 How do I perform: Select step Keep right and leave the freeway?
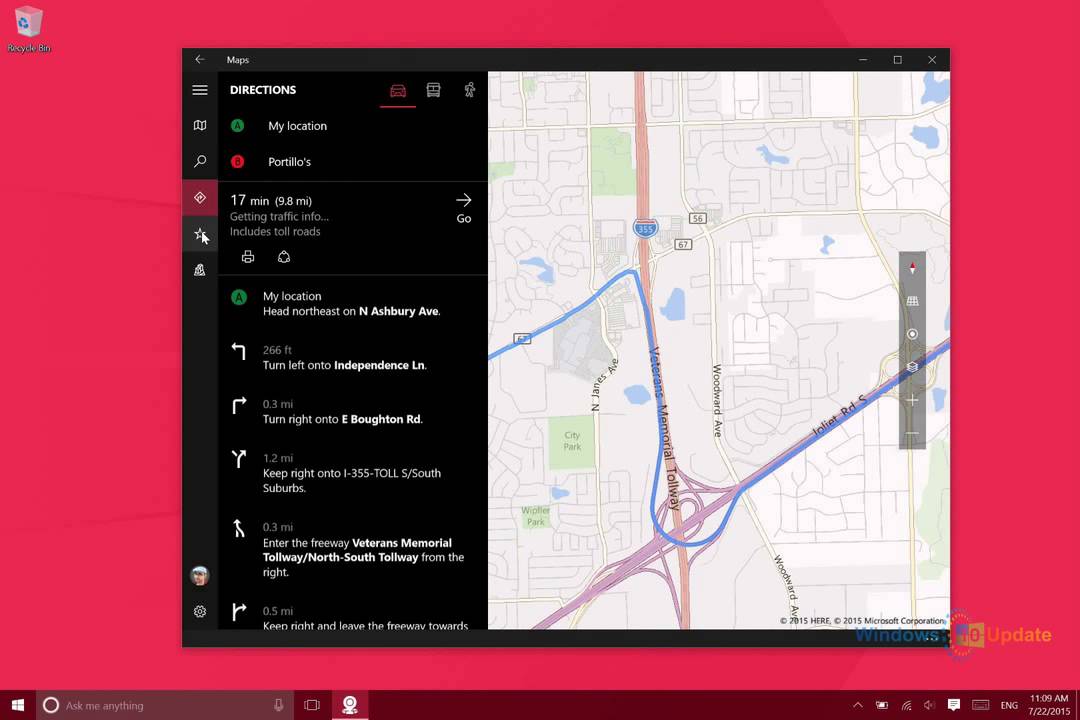pos(353,617)
